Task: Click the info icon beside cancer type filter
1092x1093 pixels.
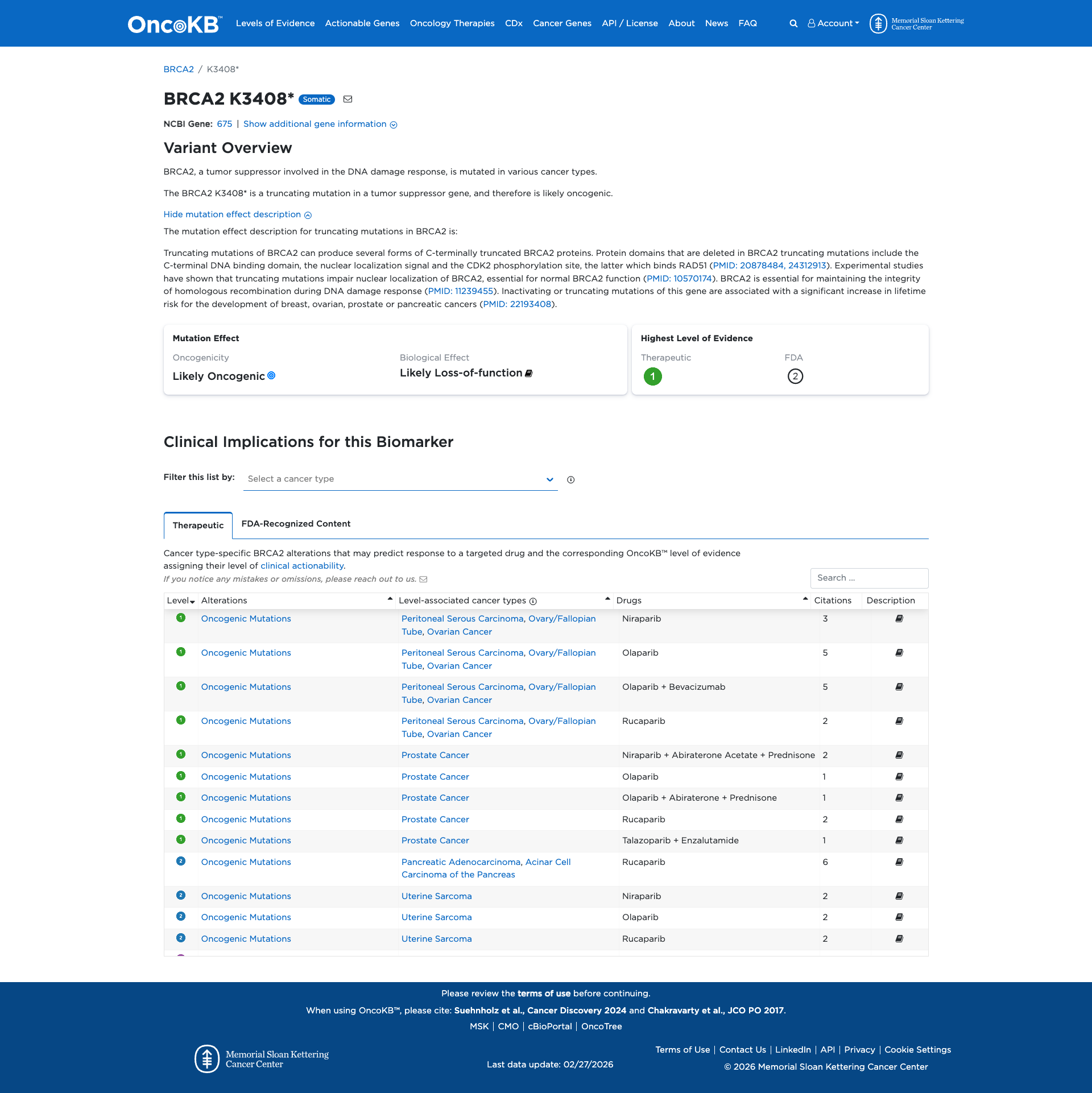Action: point(570,479)
